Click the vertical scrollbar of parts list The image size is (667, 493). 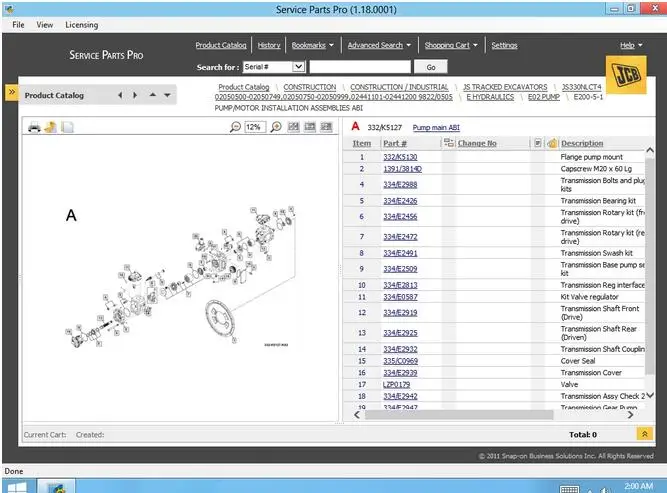click(650, 266)
